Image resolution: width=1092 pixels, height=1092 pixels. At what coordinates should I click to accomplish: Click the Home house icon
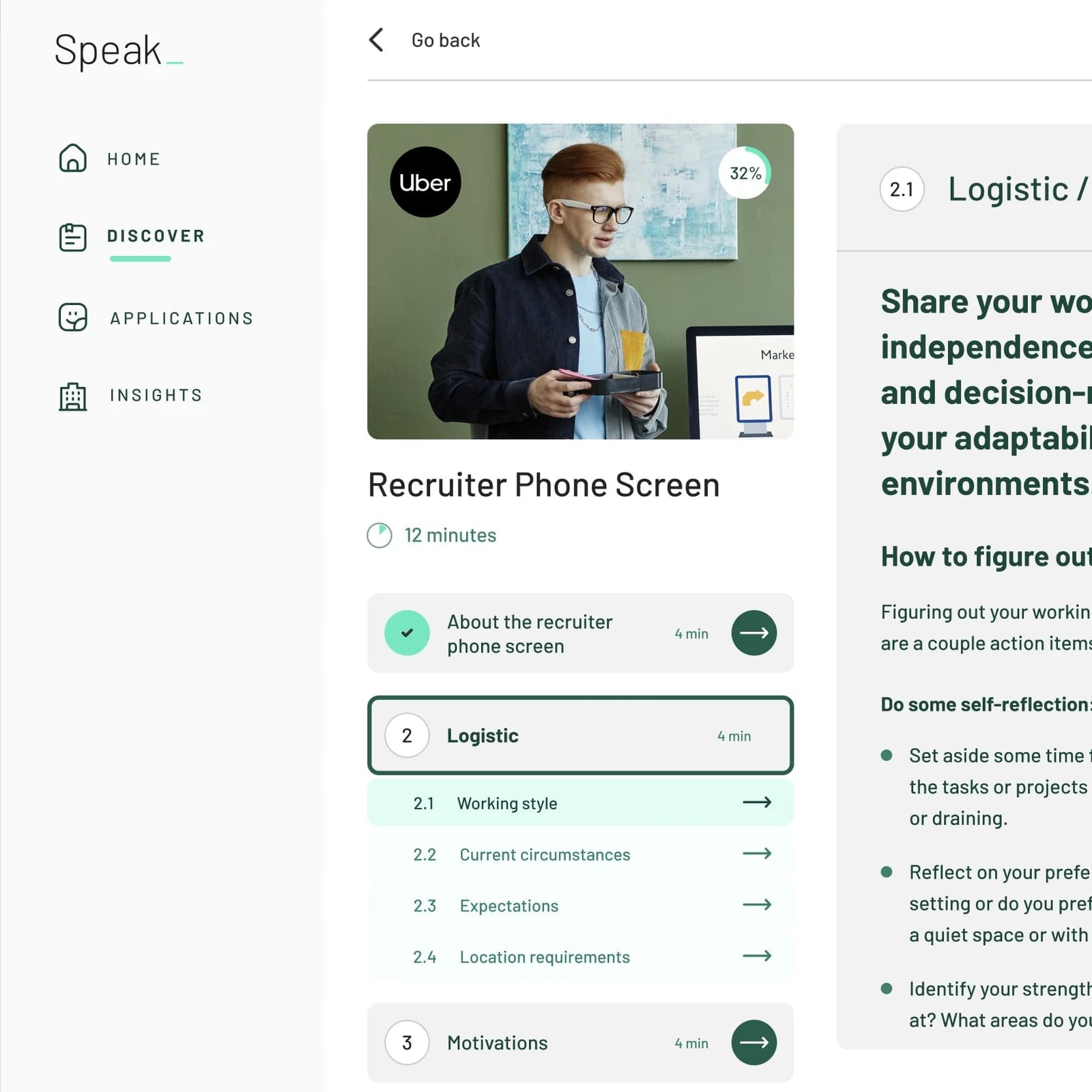(72, 158)
